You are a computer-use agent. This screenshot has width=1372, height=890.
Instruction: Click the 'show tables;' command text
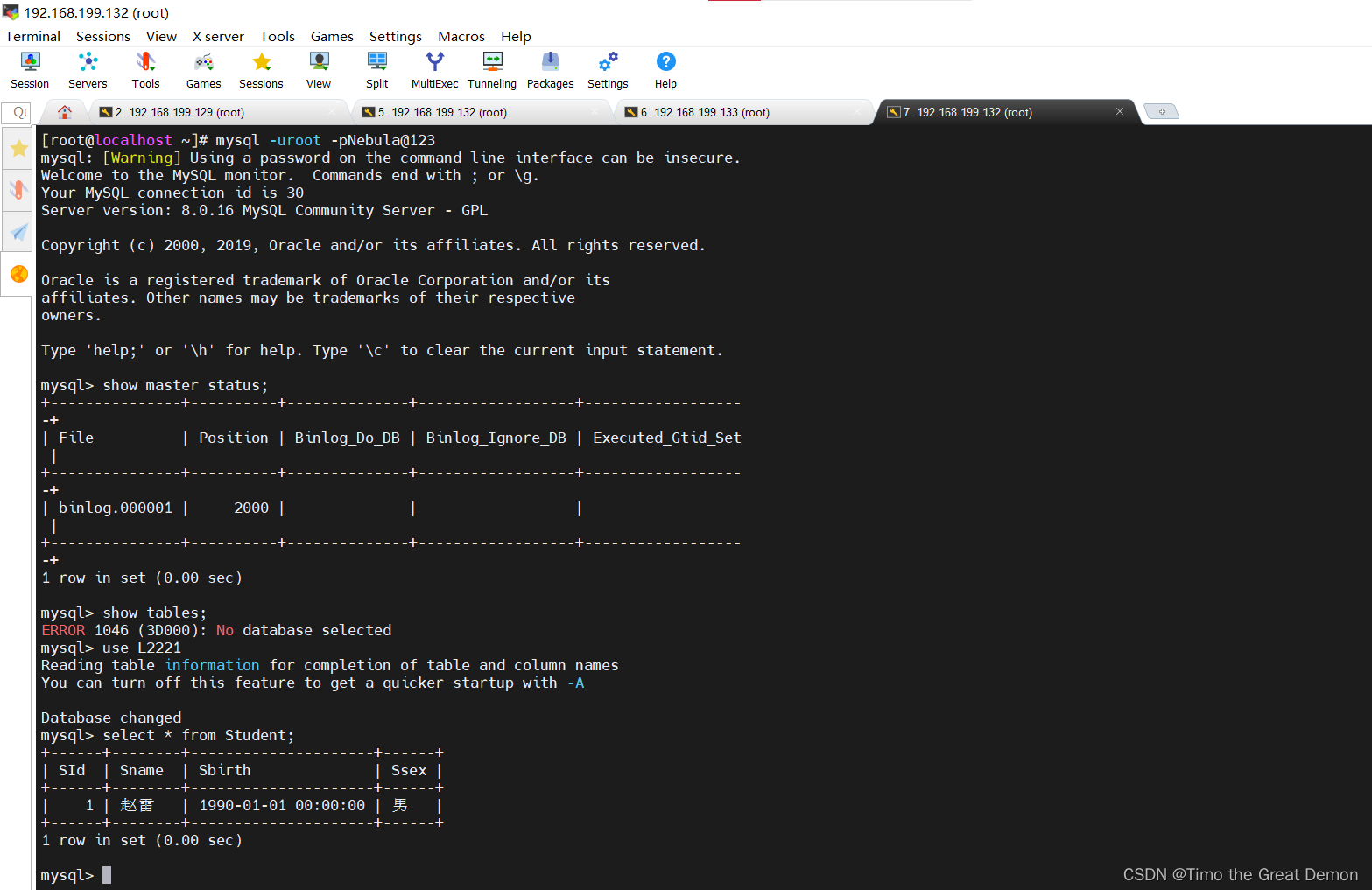155,613
